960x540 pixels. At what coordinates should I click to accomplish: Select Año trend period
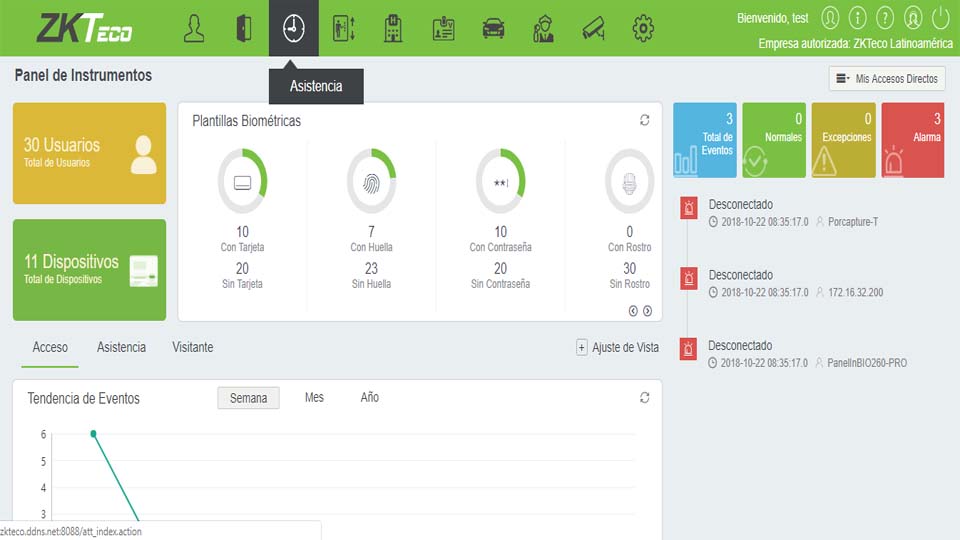click(369, 397)
